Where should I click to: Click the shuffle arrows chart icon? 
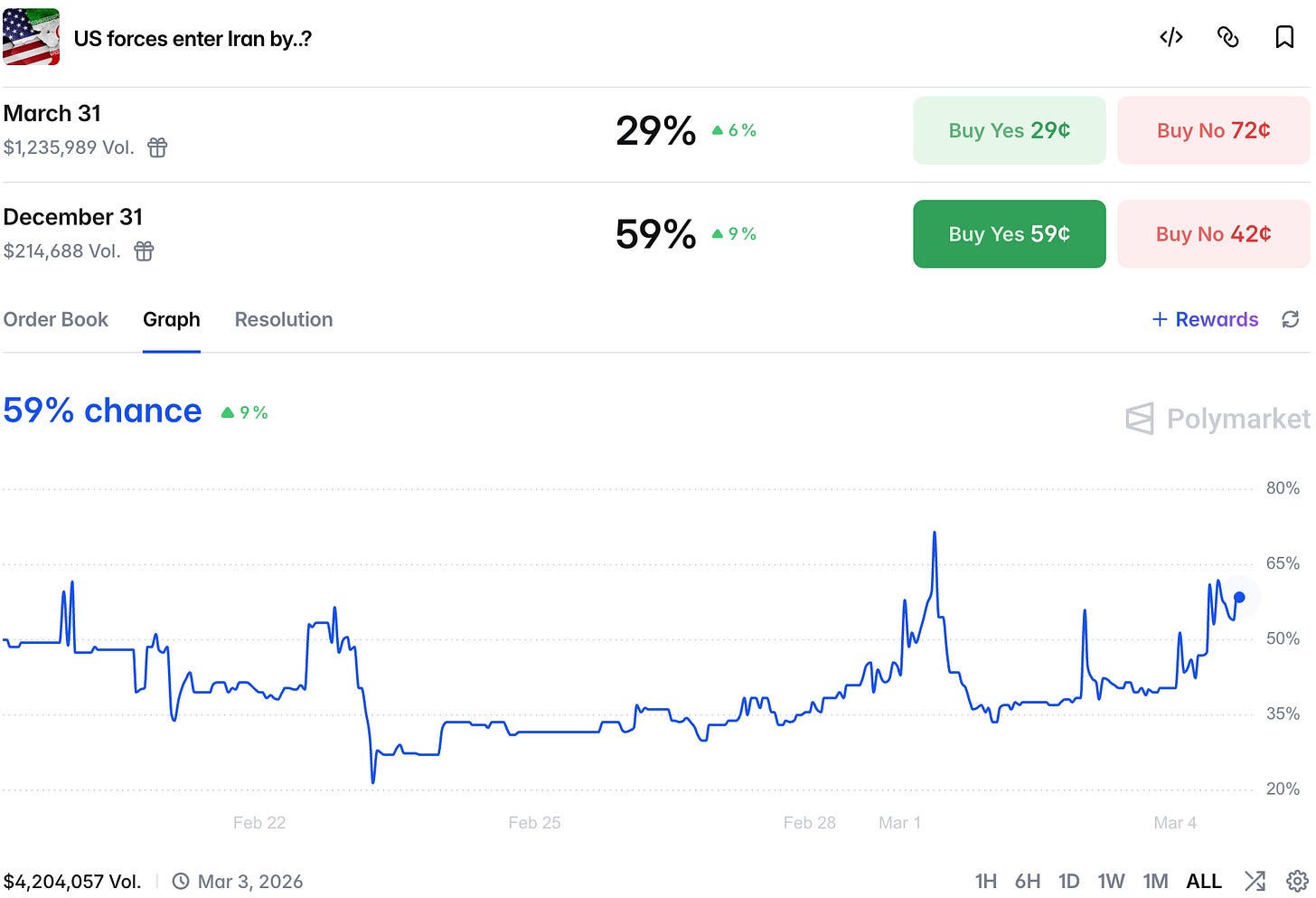pos(1255,881)
